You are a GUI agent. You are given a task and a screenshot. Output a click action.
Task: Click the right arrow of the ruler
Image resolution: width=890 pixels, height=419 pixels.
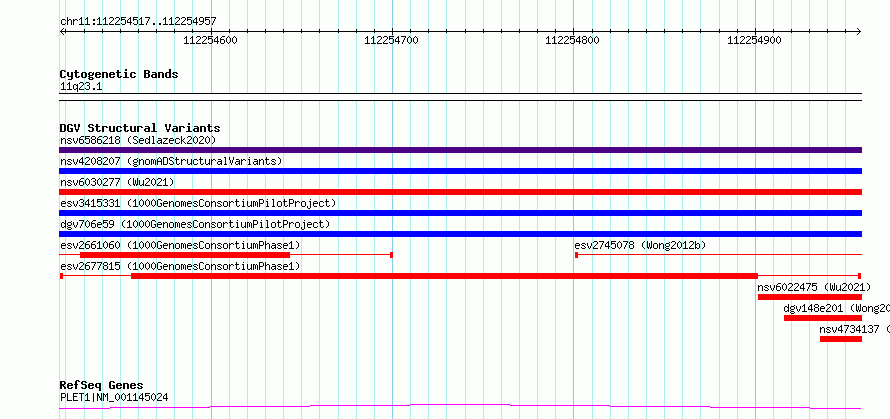(x=859, y=31)
